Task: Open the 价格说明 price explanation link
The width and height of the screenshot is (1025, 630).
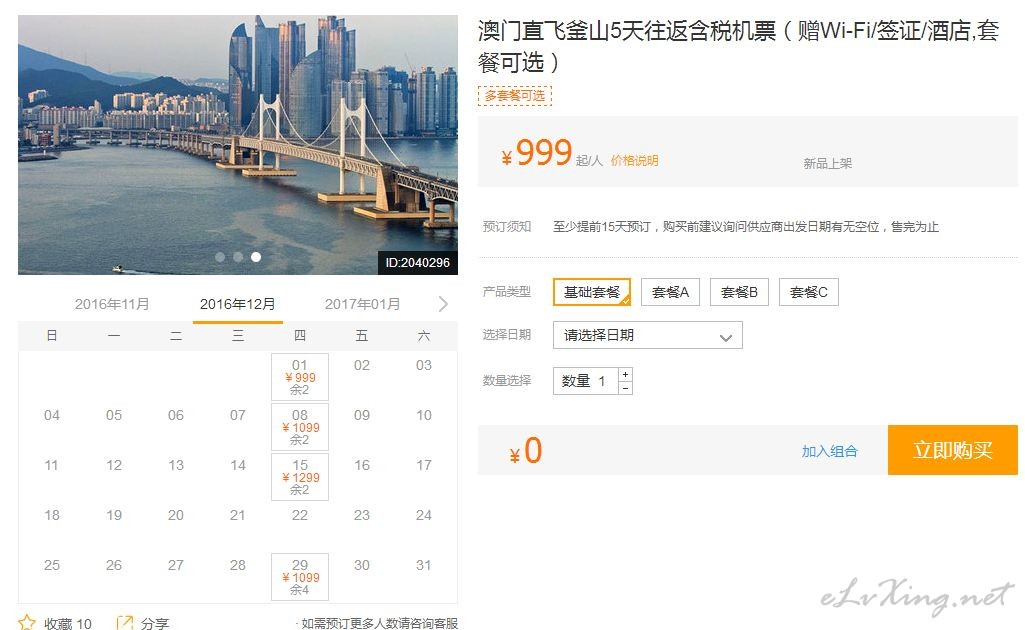Action: [x=634, y=160]
